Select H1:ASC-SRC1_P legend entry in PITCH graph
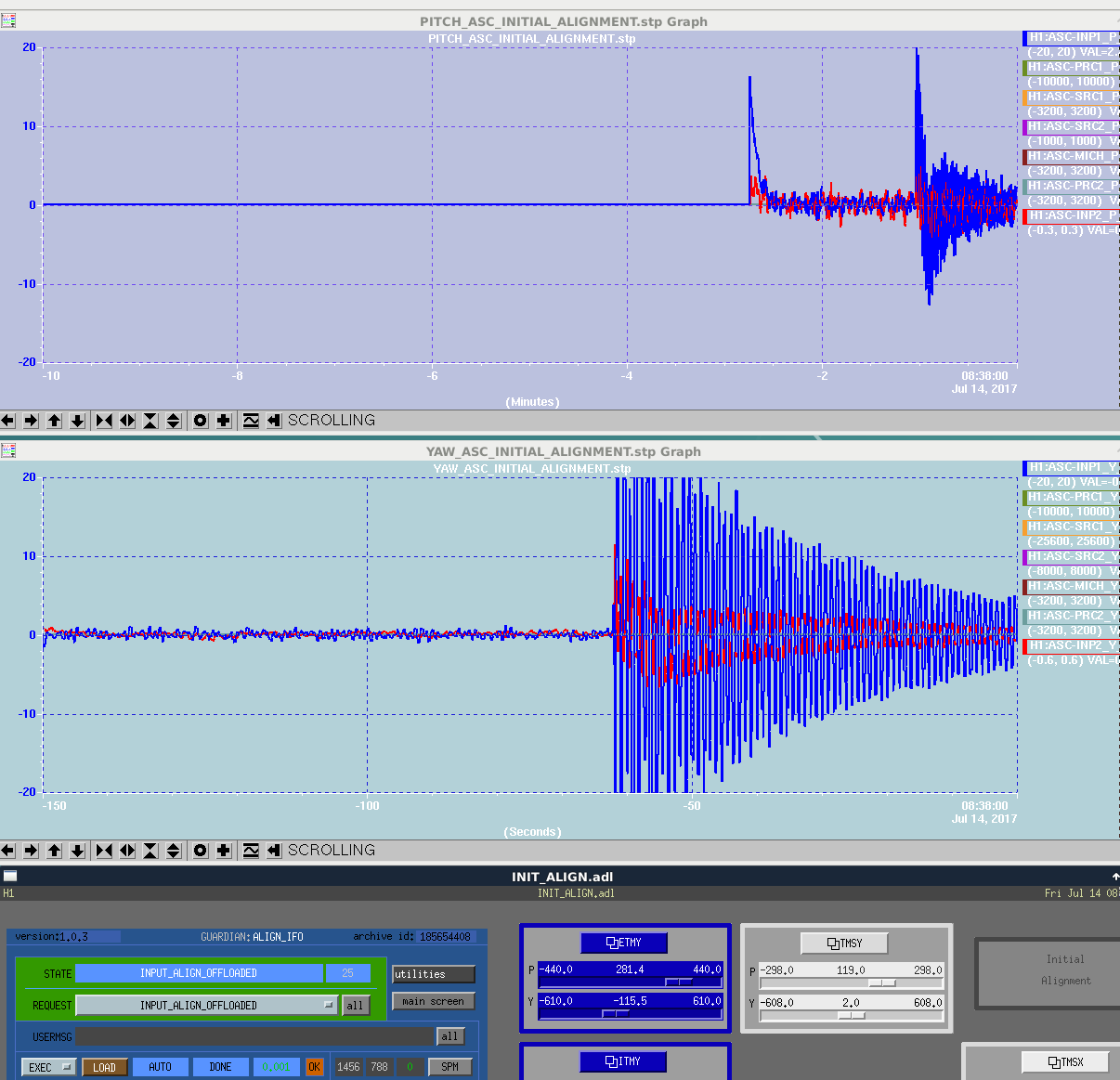1120x1080 pixels. [1072, 98]
